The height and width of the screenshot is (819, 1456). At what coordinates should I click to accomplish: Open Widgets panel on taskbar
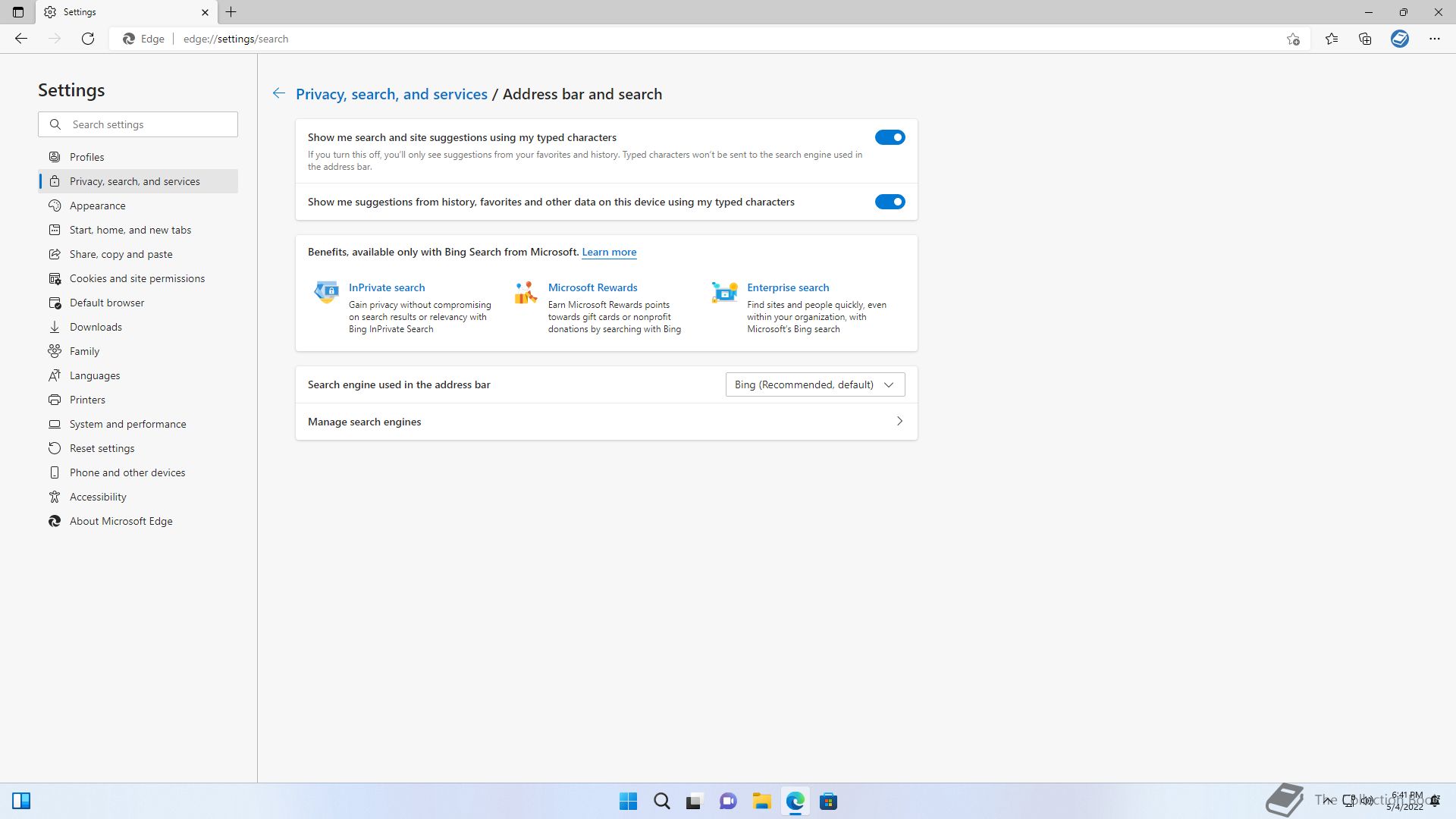pos(21,801)
